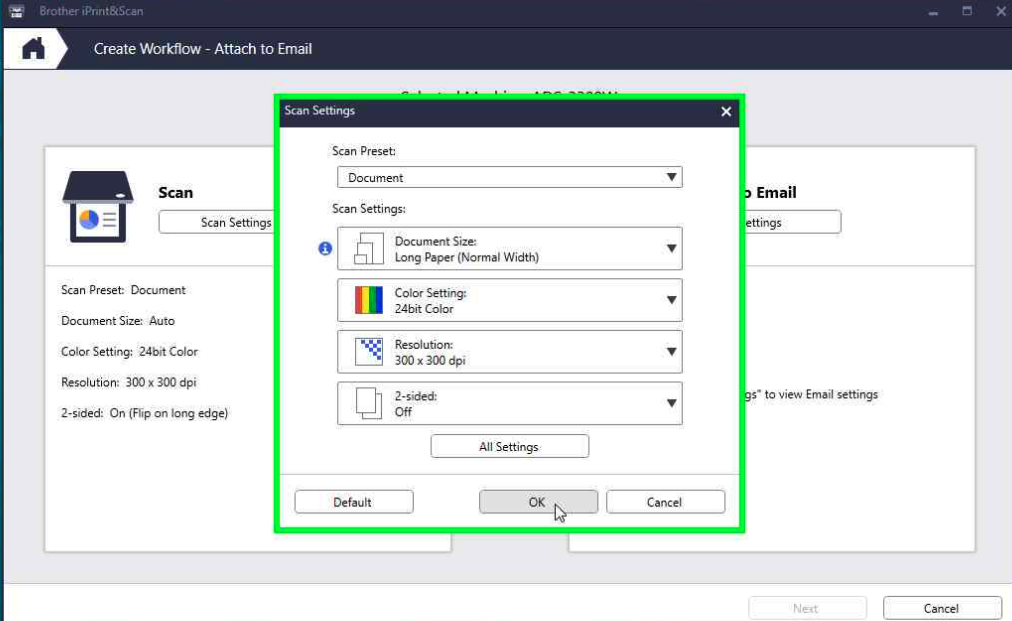Click the info icon beside Document Size
Image resolution: width=1012 pixels, height=621 pixels.
[x=325, y=249]
